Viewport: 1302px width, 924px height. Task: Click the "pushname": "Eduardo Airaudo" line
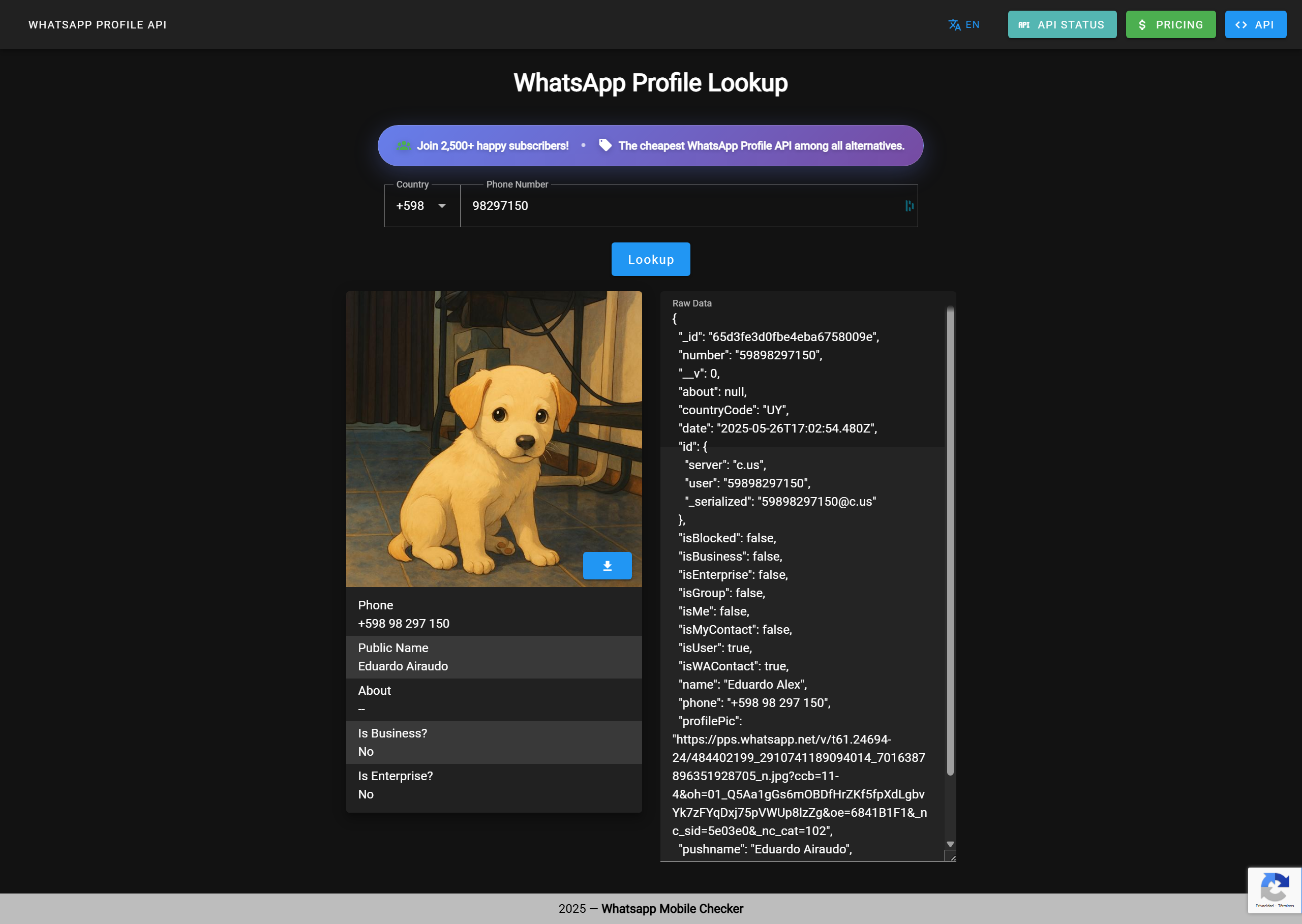tap(765, 849)
